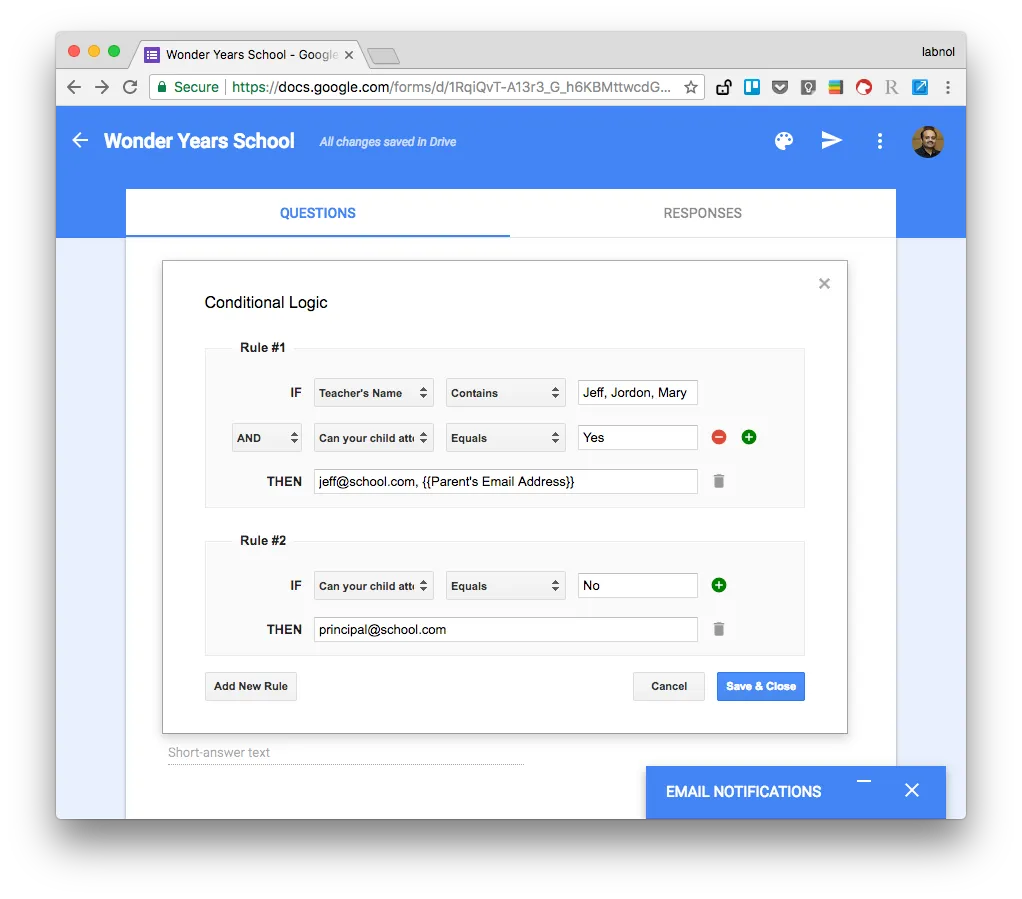Image resolution: width=1022 pixels, height=899 pixels.
Task: Click the Save & Close button
Action: (x=760, y=686)
